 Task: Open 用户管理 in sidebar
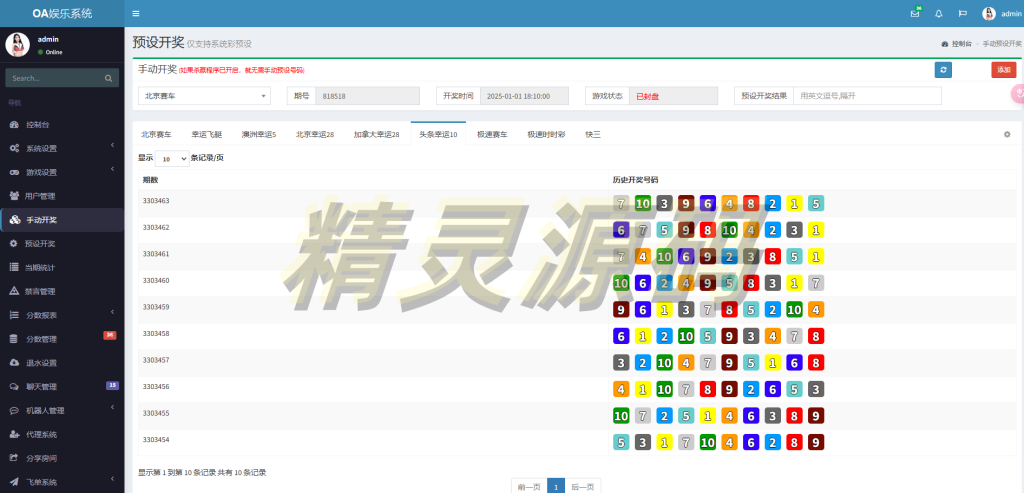[x=62, y=196]
